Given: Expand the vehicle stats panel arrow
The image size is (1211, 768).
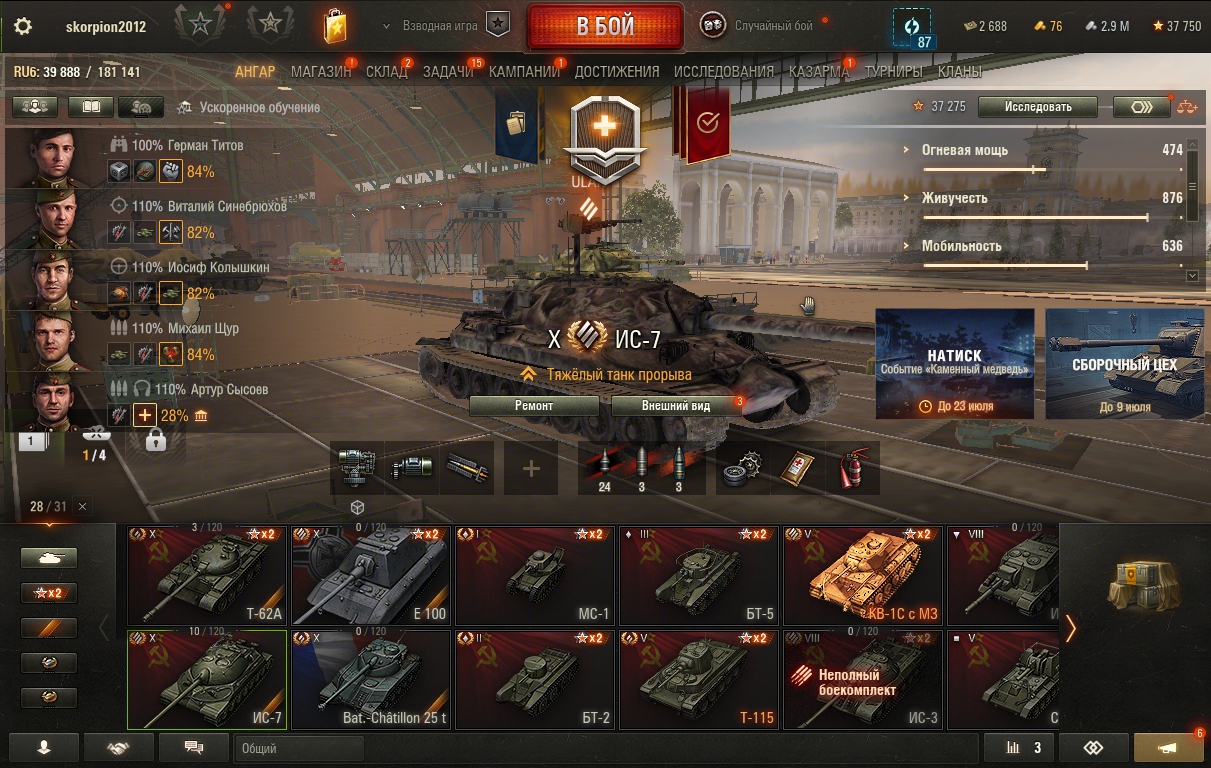Looking at the screenshot, I should pos(1191,275).
